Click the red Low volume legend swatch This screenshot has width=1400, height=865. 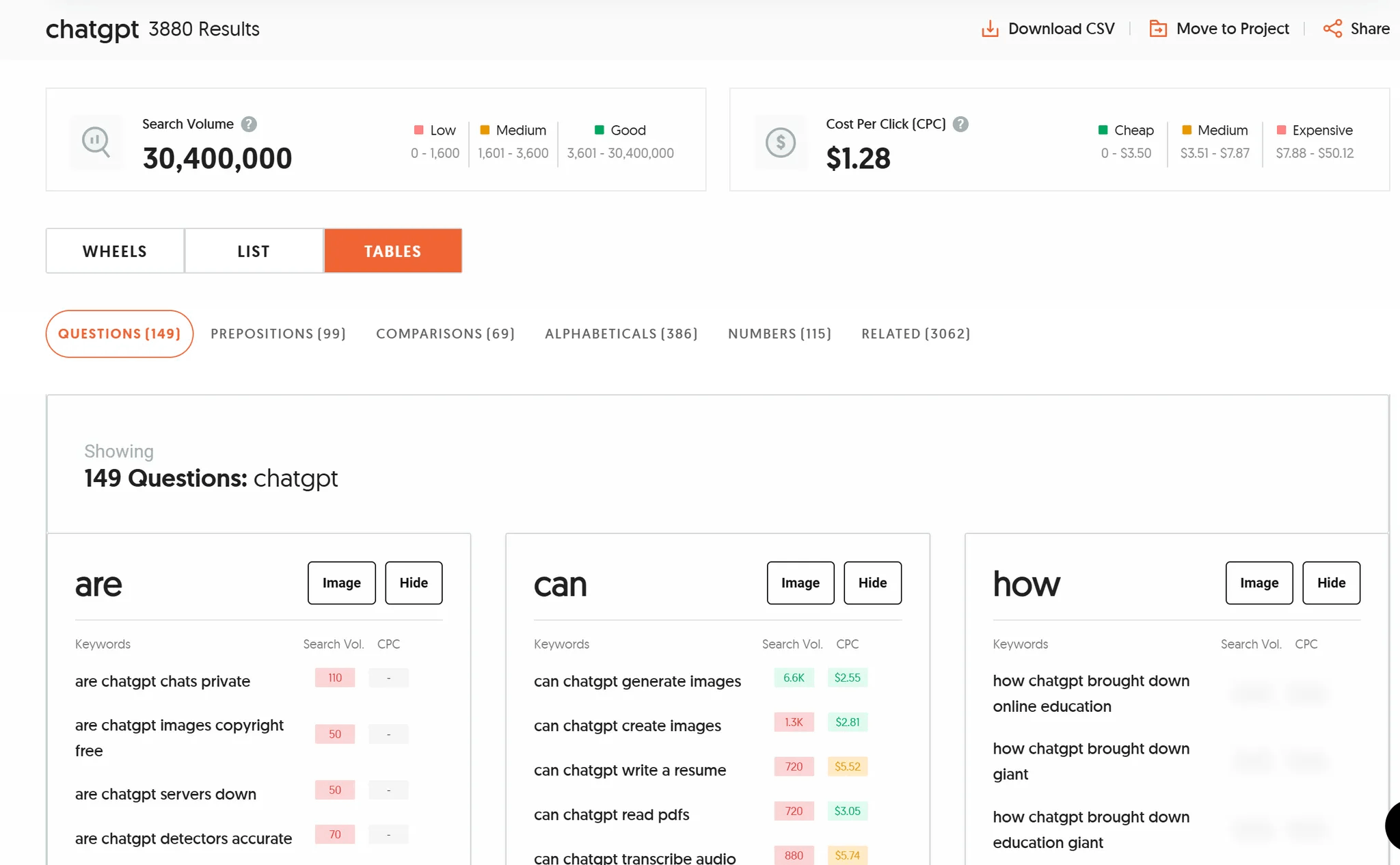click(x=419, y=130)
